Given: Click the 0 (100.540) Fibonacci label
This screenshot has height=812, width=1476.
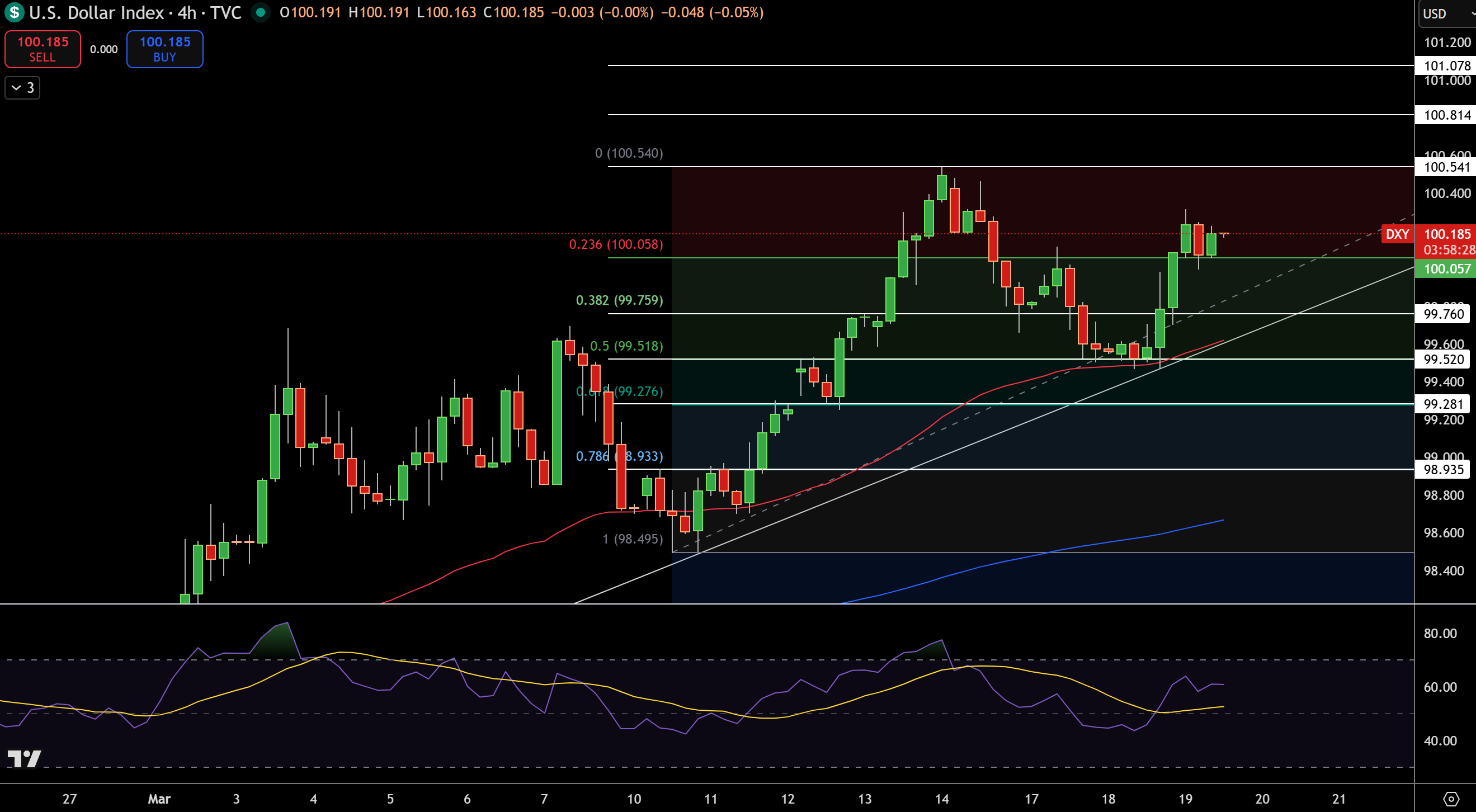Looking at the screenshot, I should point(629,153).
